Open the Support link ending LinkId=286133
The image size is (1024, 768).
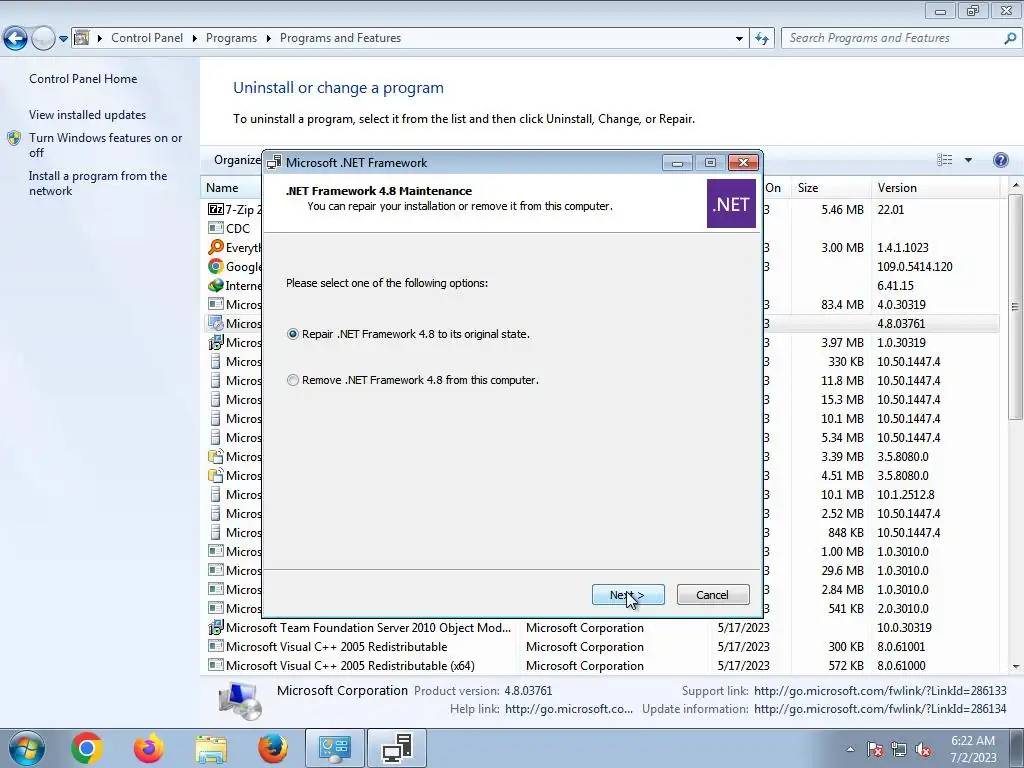880,690
